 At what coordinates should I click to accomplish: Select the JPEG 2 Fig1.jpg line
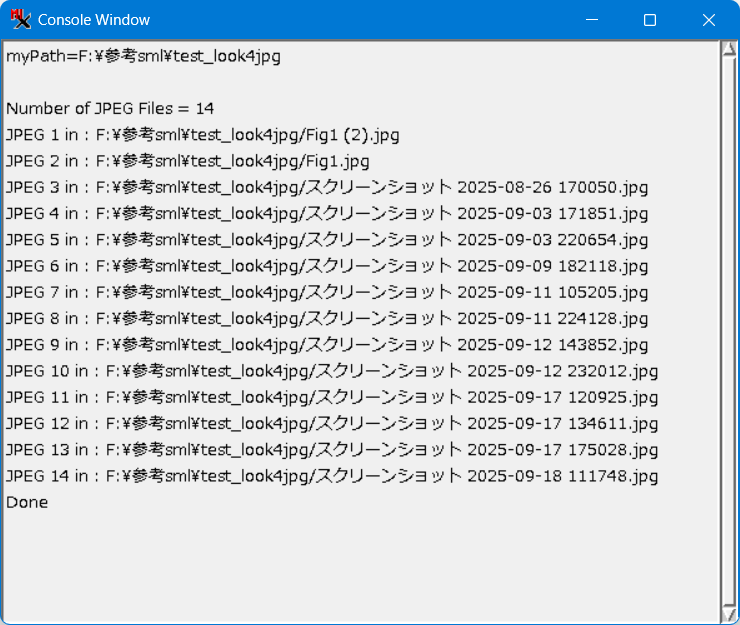click(188, 160)
